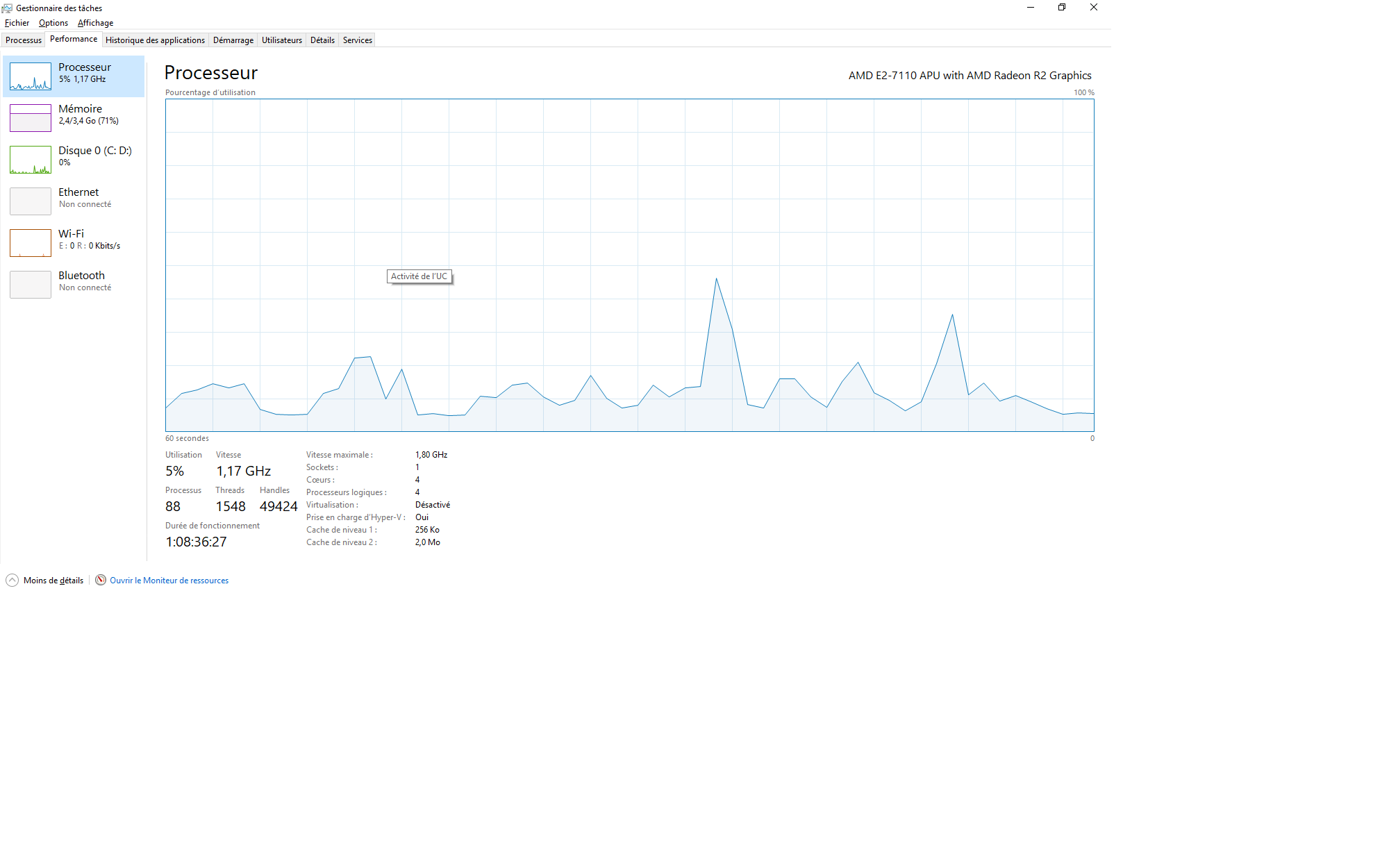Select the Processeur mini graph thumbnail
The image size is (1389, 868).
pyautogui.click(x=31, y=76)
